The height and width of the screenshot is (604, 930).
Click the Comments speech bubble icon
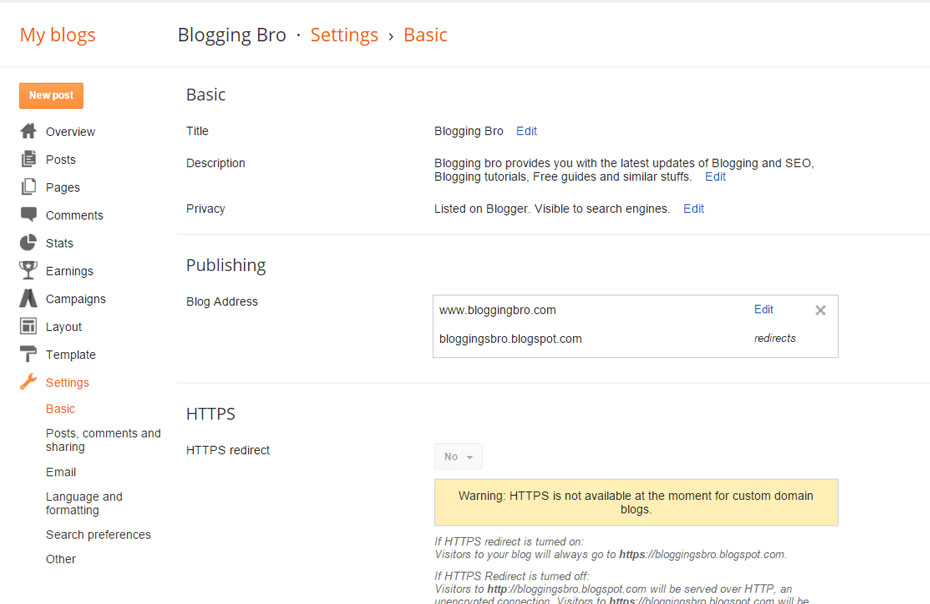click(x=28, y=214)
